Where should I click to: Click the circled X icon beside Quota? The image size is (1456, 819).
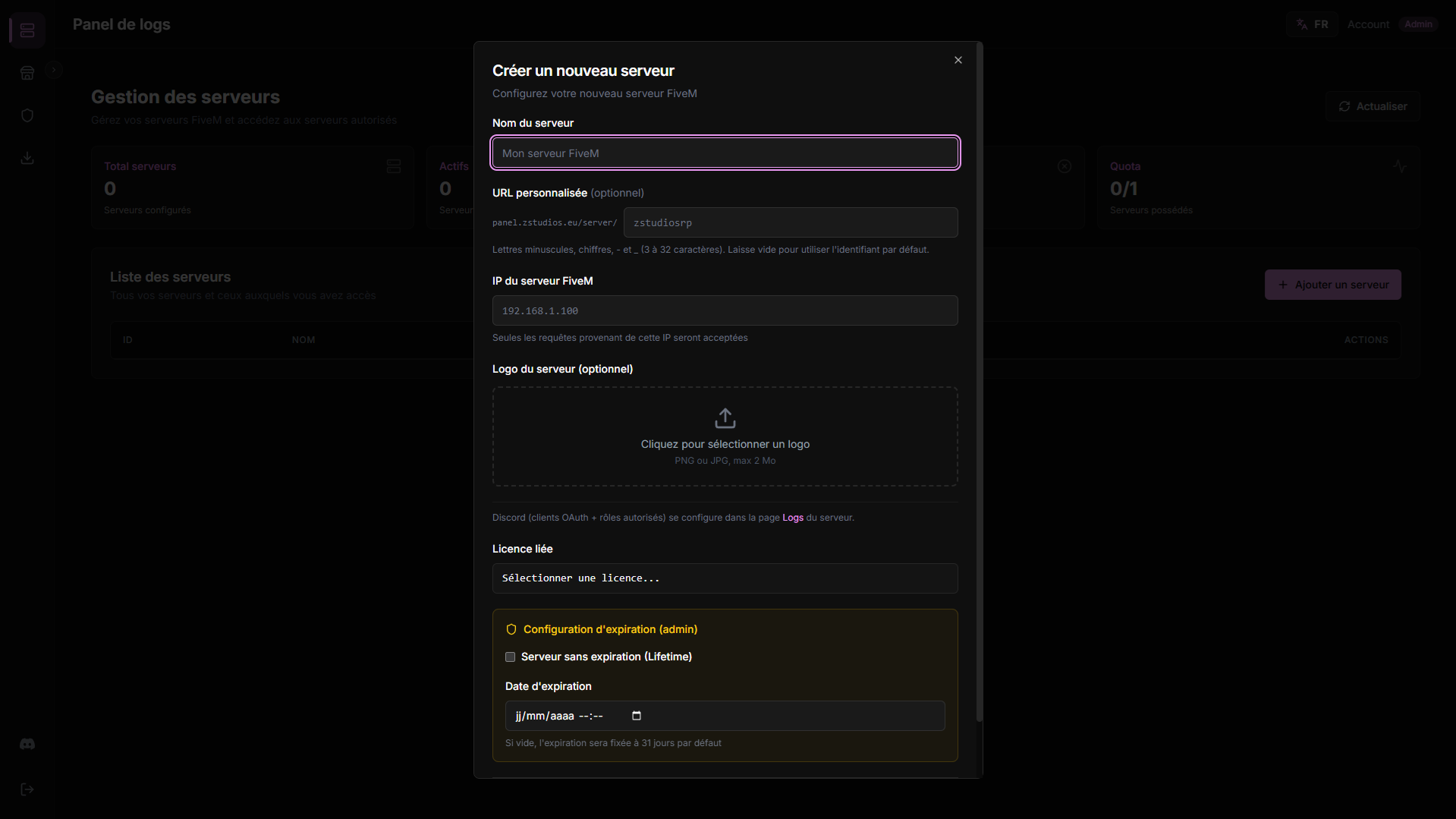point(1064,166)
